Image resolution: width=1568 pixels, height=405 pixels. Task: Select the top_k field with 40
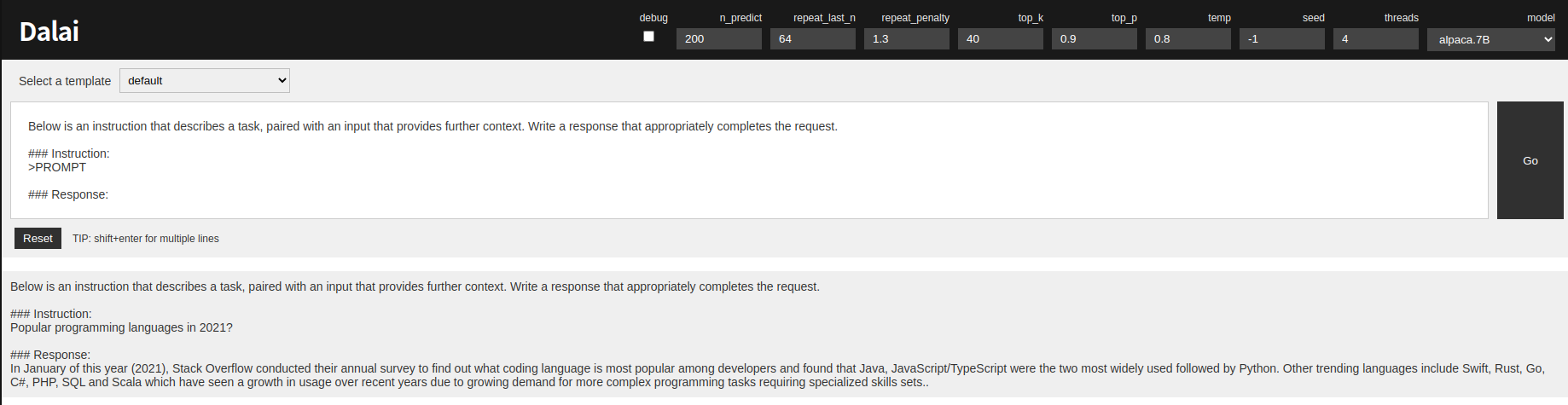[x=1001, y=39]
